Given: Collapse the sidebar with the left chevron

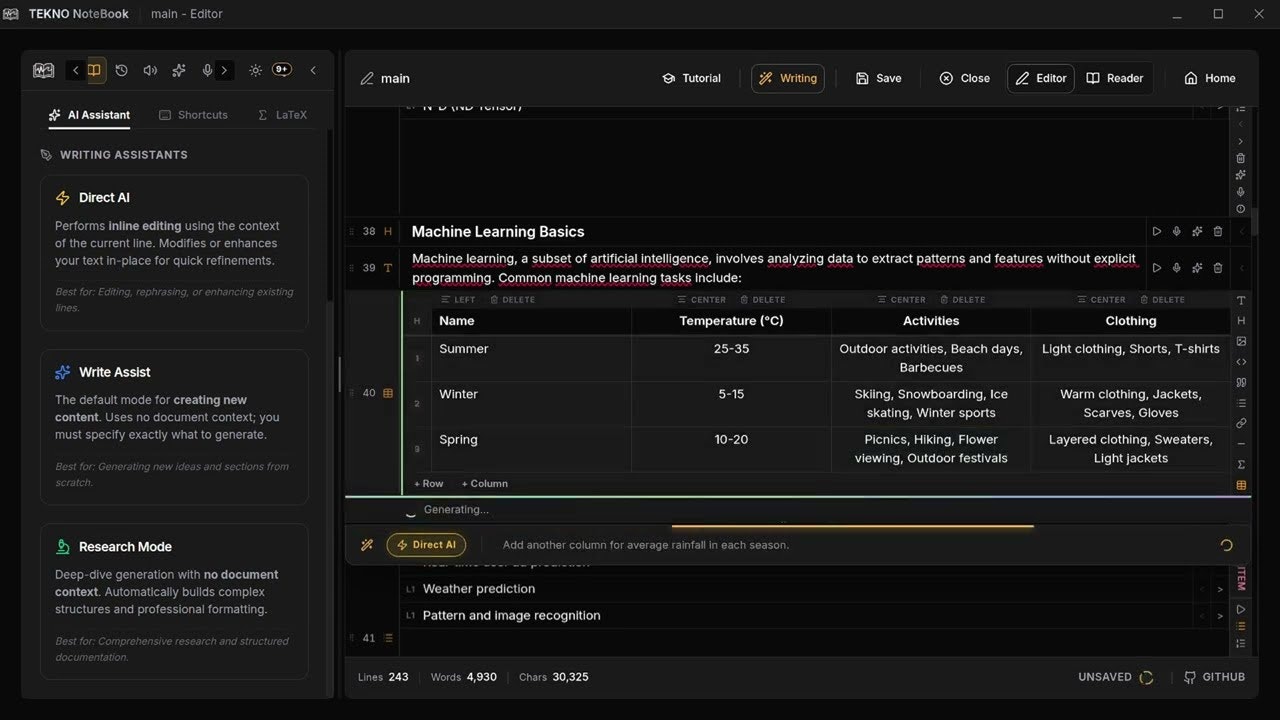Looking at the screenshot, I should (x=313, y=70).
